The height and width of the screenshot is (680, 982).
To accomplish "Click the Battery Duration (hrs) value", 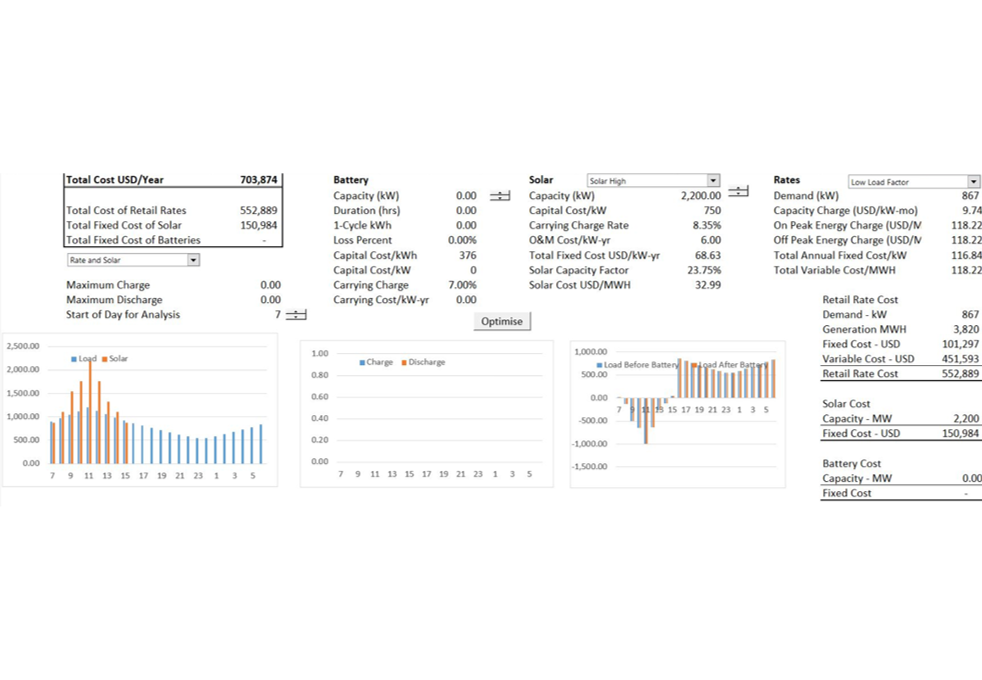I will (x=466, y=210).
